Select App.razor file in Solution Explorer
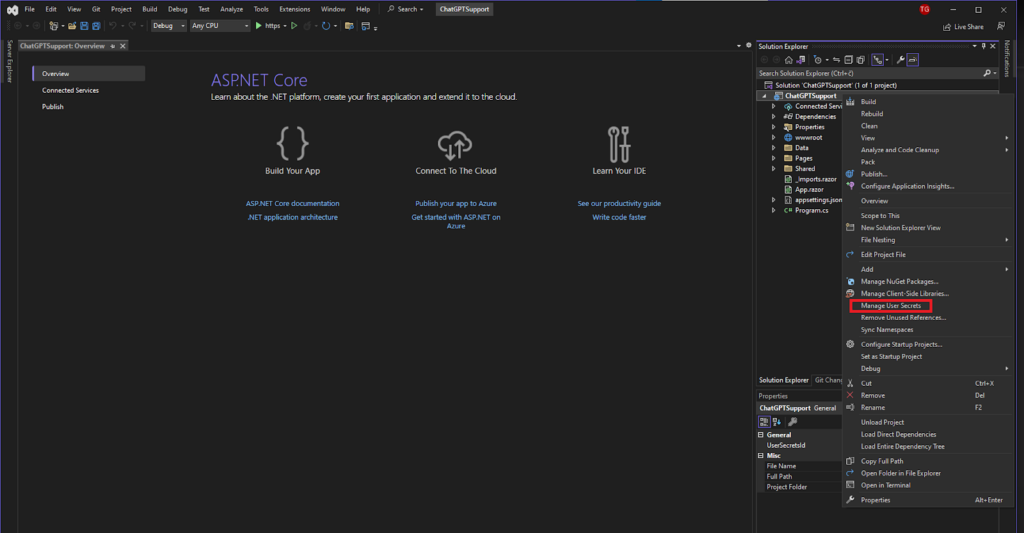 pos(808,190)
